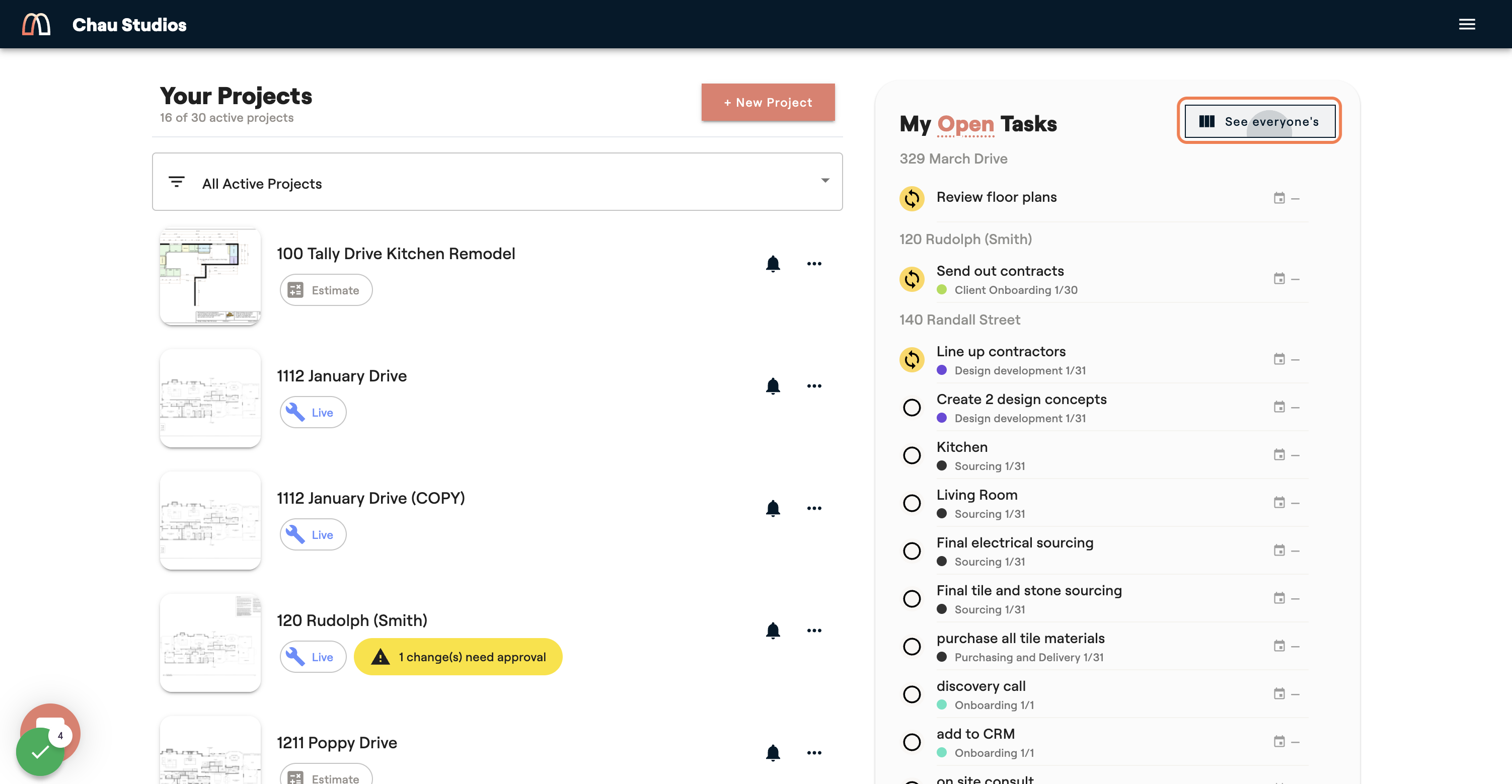
Task: Check off purchase all tile materials
Action: 912,646
